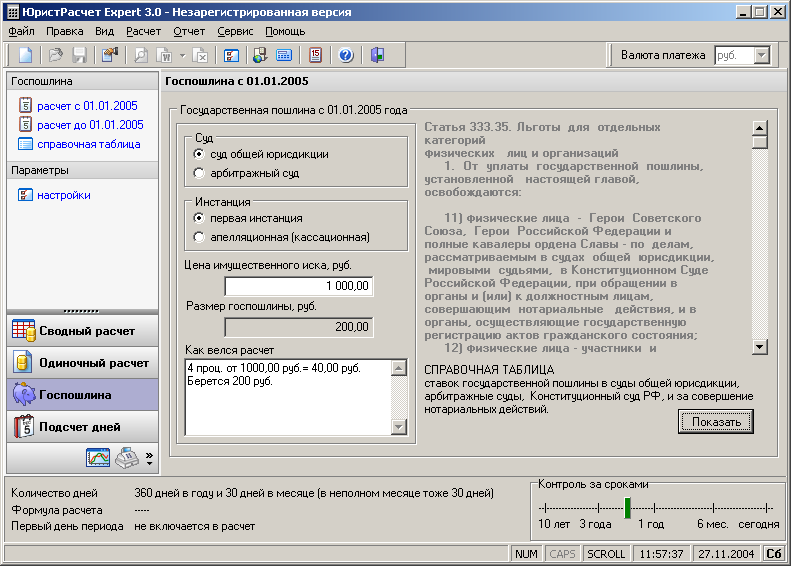
Task: Click the cash register icon in navigation footer
Action: 127,458
